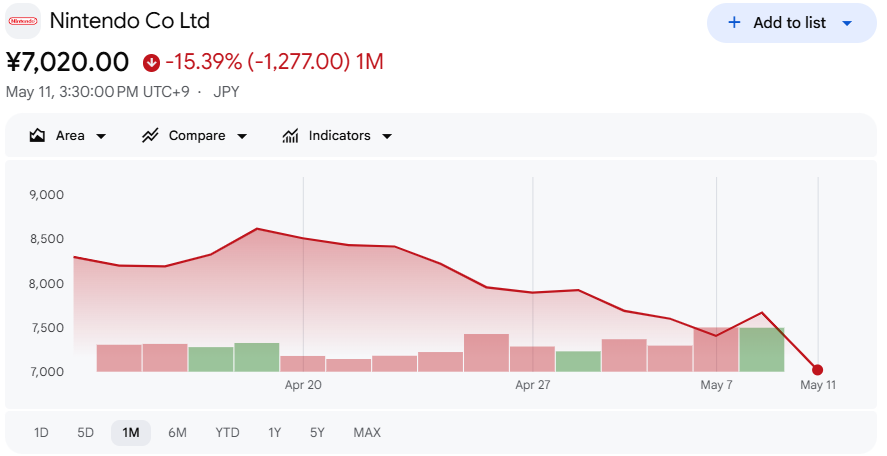Click the Apr 27 date label
The image size is (887, 456).
pyautogui.click(x=532, y=385)
